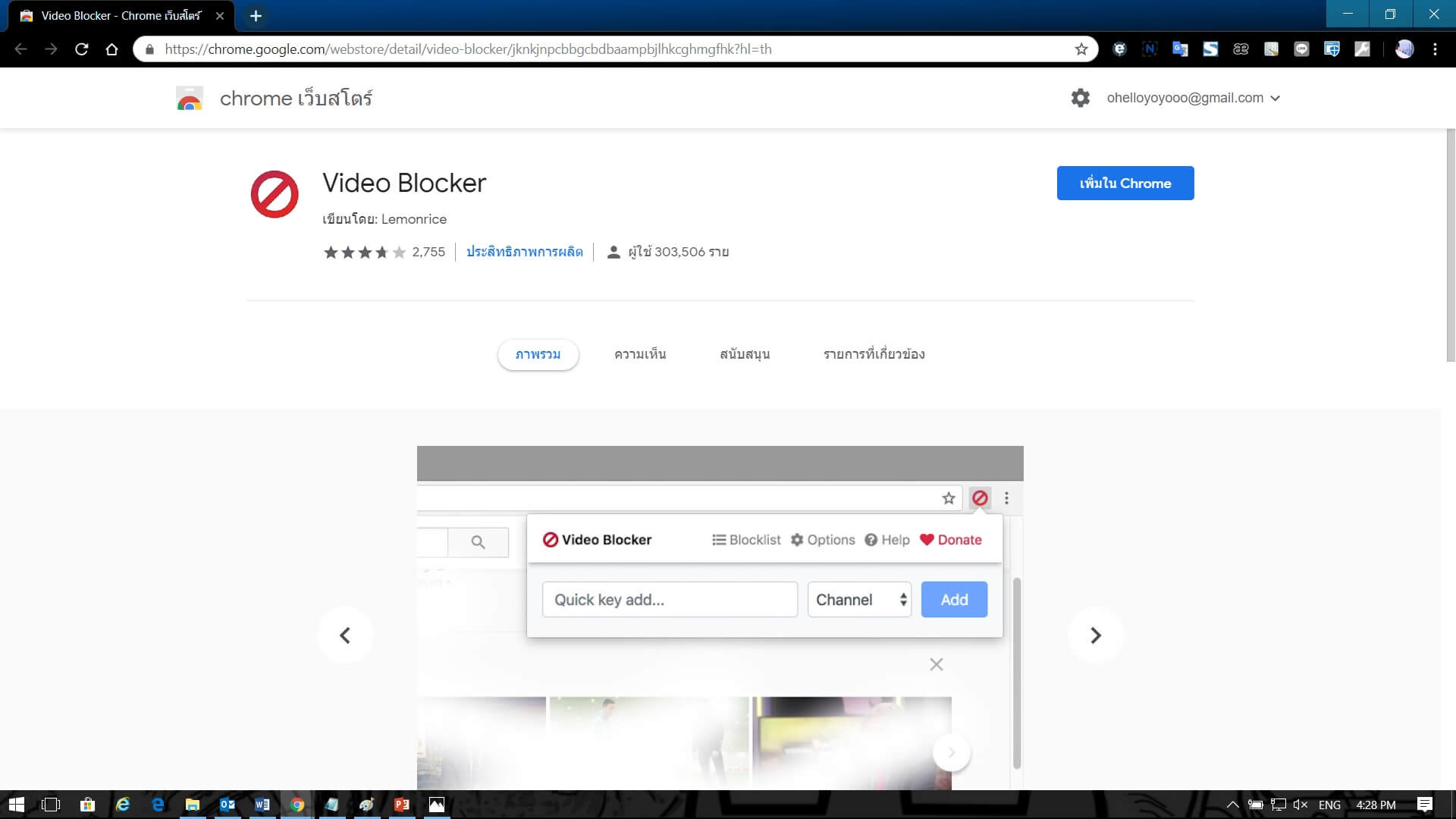
Task: Click the เพิ่มใน Chrome button
Action: coord(1125,183)
